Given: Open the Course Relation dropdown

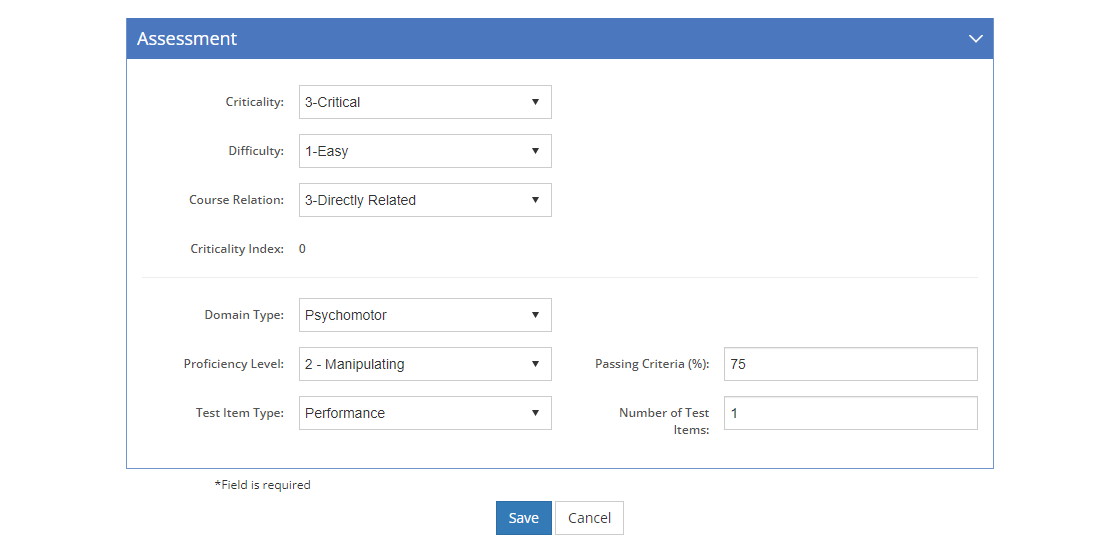Looking at the screenshot, I should coord(425,201).
